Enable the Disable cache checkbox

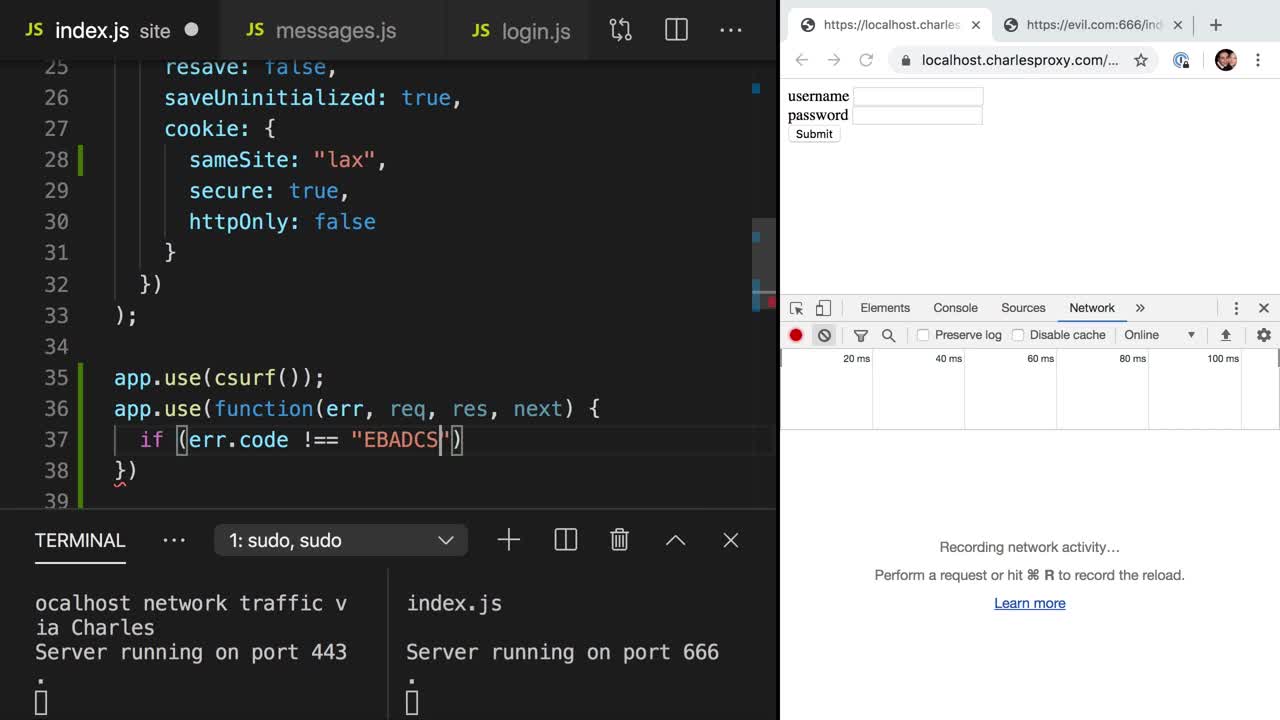pyautogui.click(x=1018, y=335)
